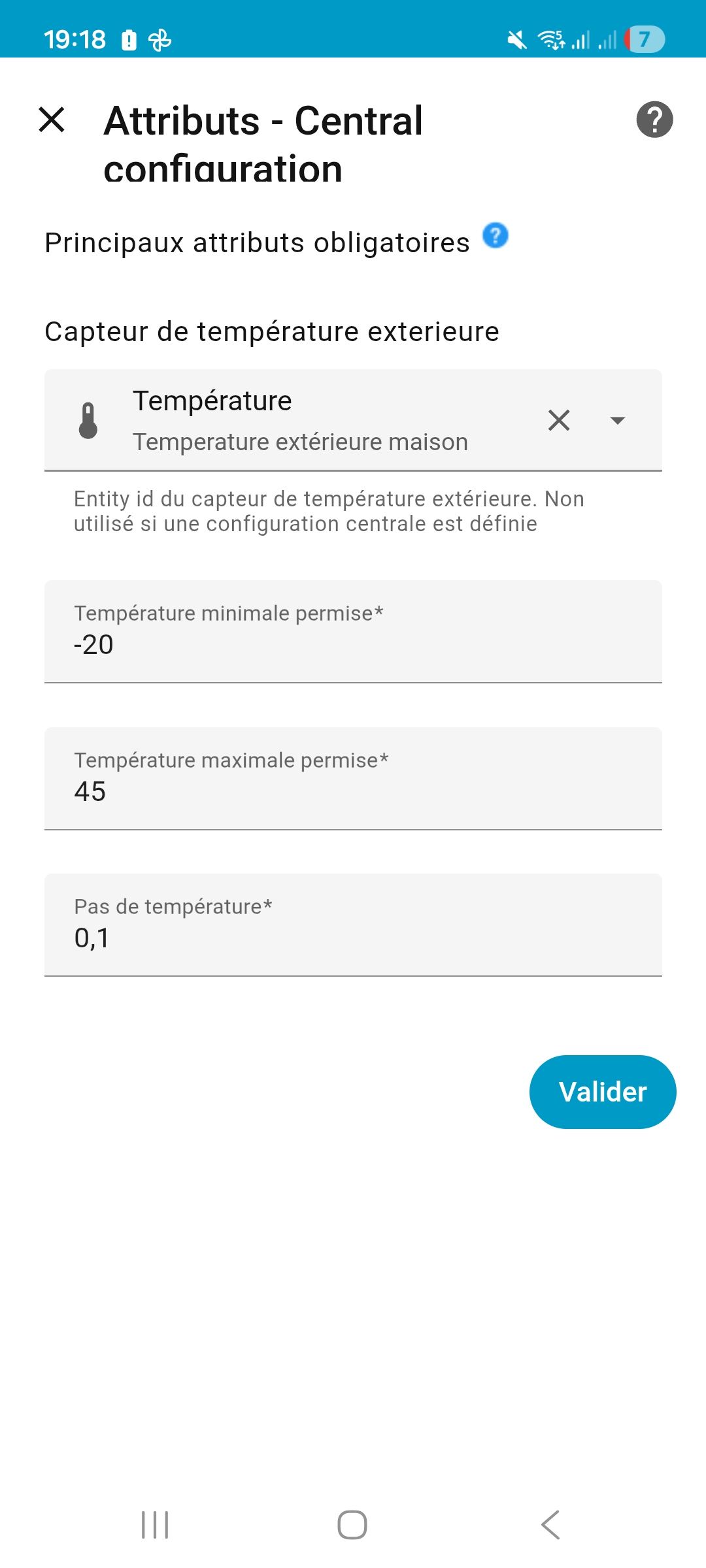Tap the Attributs - Central configuration title
Screen dimensions: 706x1568
pos(263,144)
